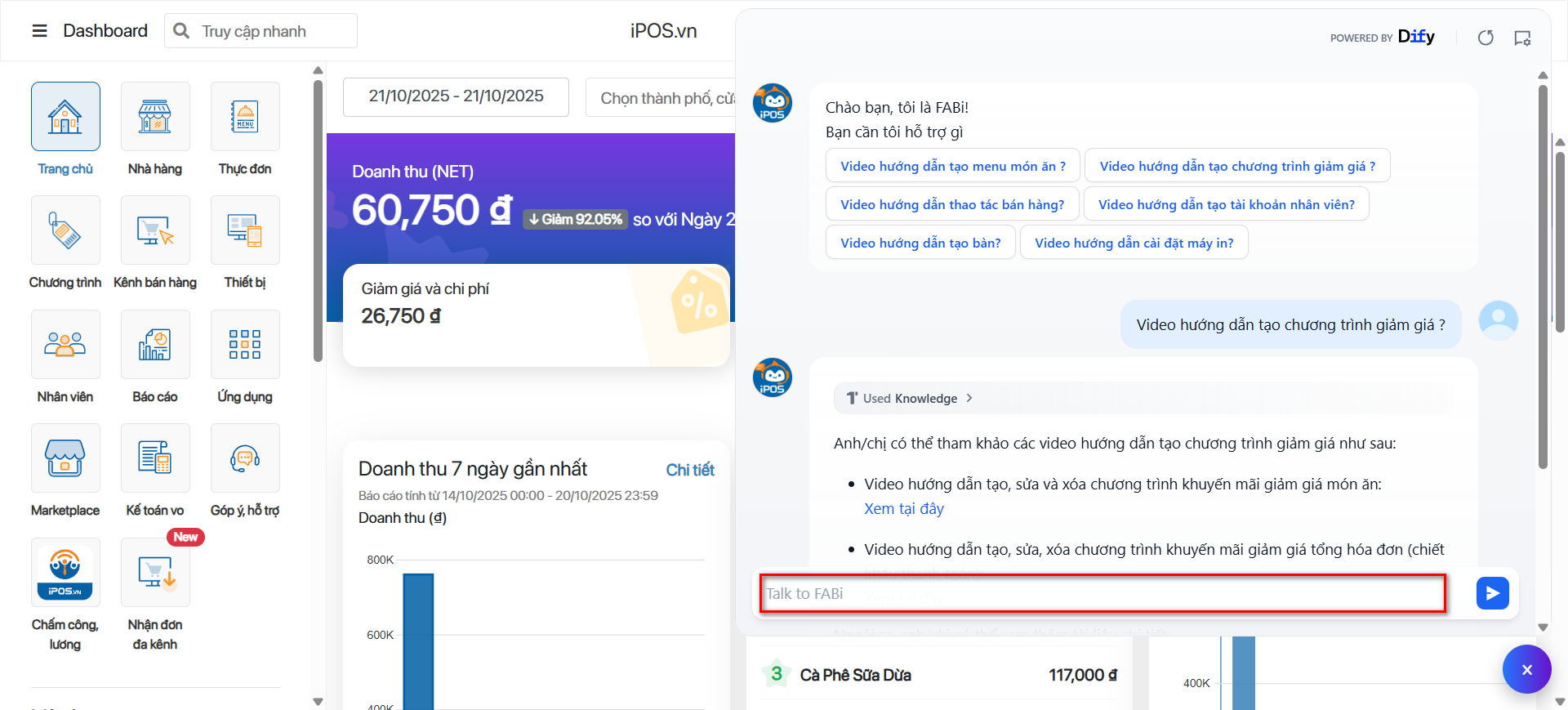Close the floating chat widget

point(1526,669)
